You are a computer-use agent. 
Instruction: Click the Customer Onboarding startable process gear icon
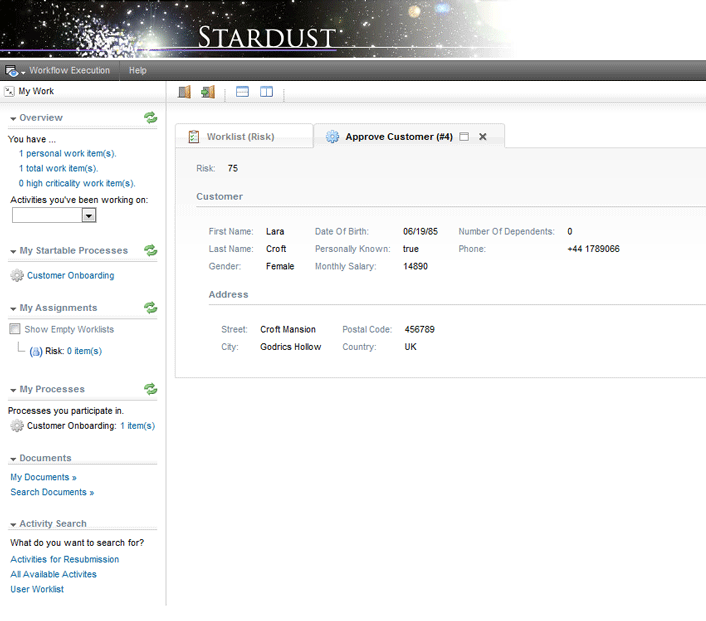point(17,275)
